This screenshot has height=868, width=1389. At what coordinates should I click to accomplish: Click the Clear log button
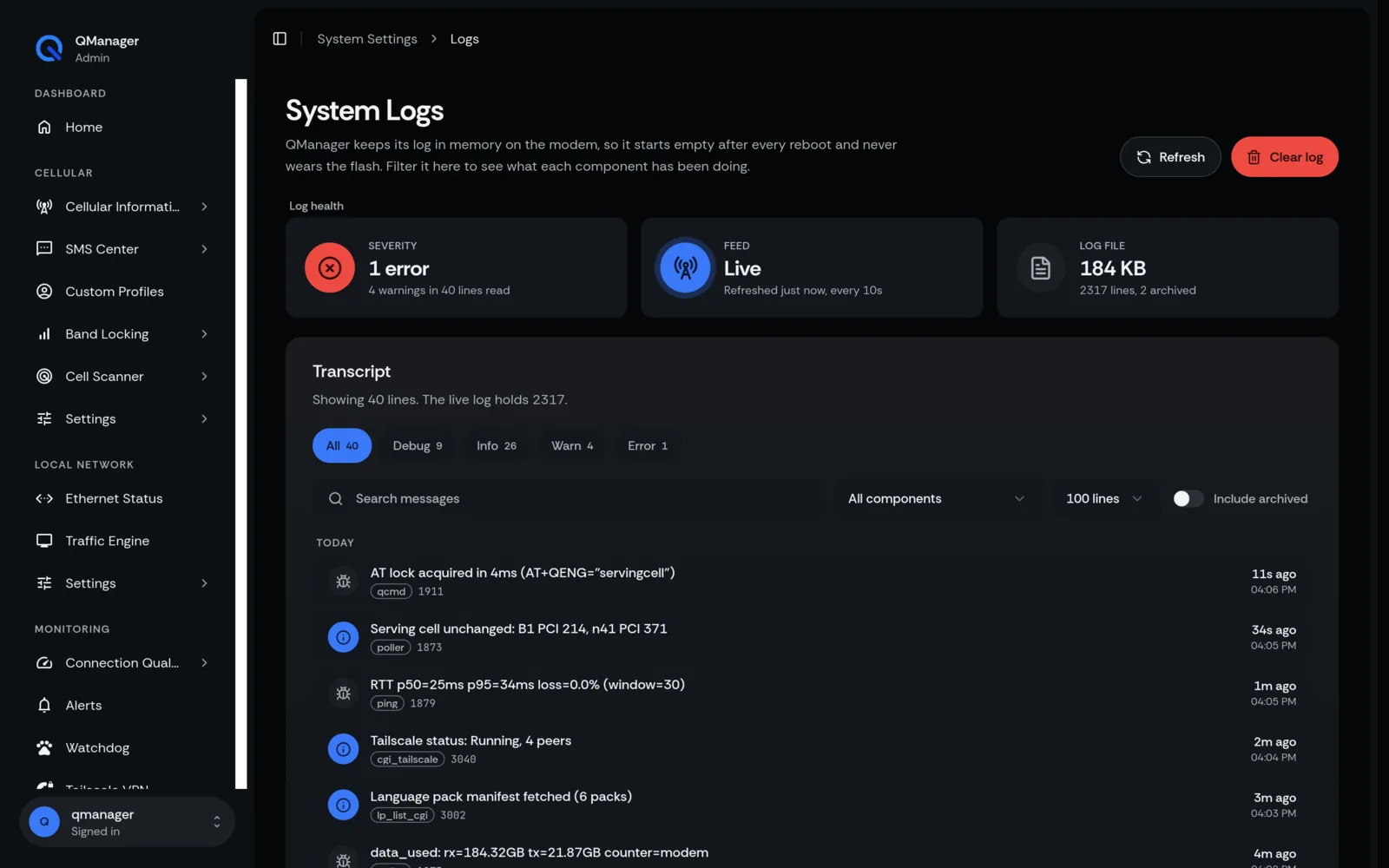coord(1285,157)
